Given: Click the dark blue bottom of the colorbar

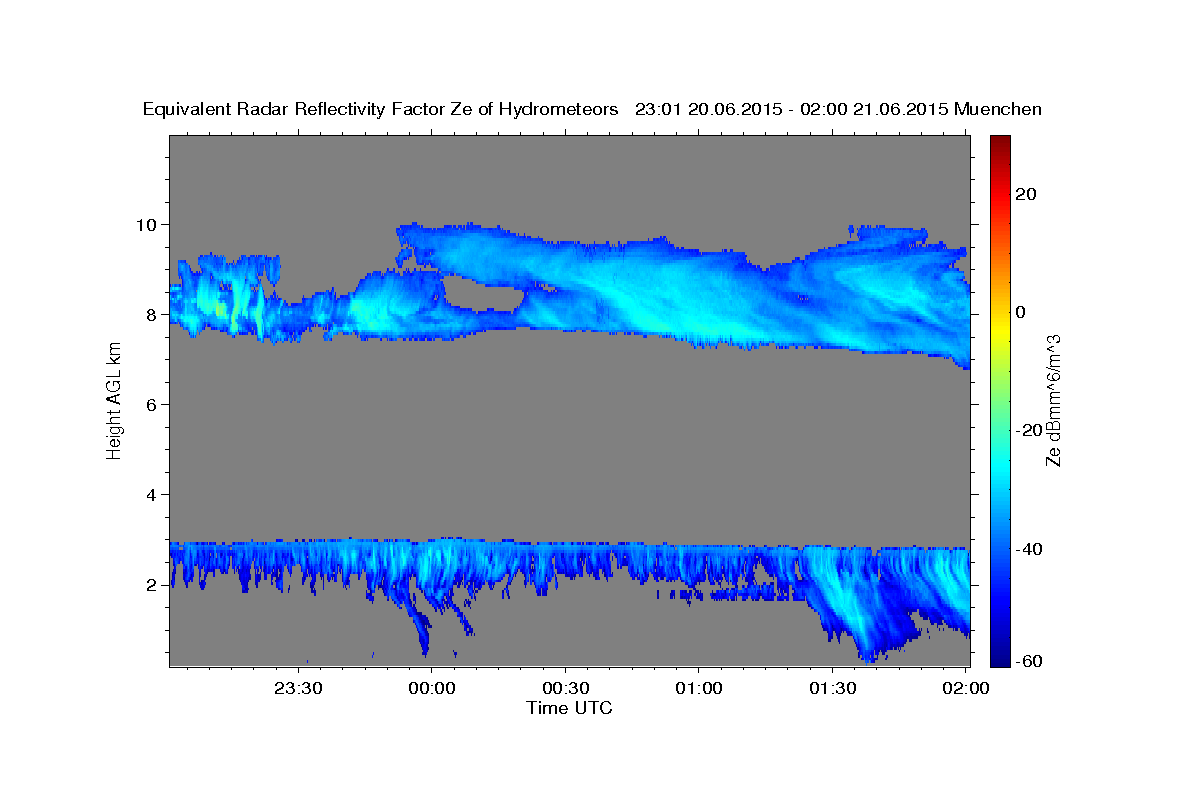Looking at the screenshot, I should point(999,654).
